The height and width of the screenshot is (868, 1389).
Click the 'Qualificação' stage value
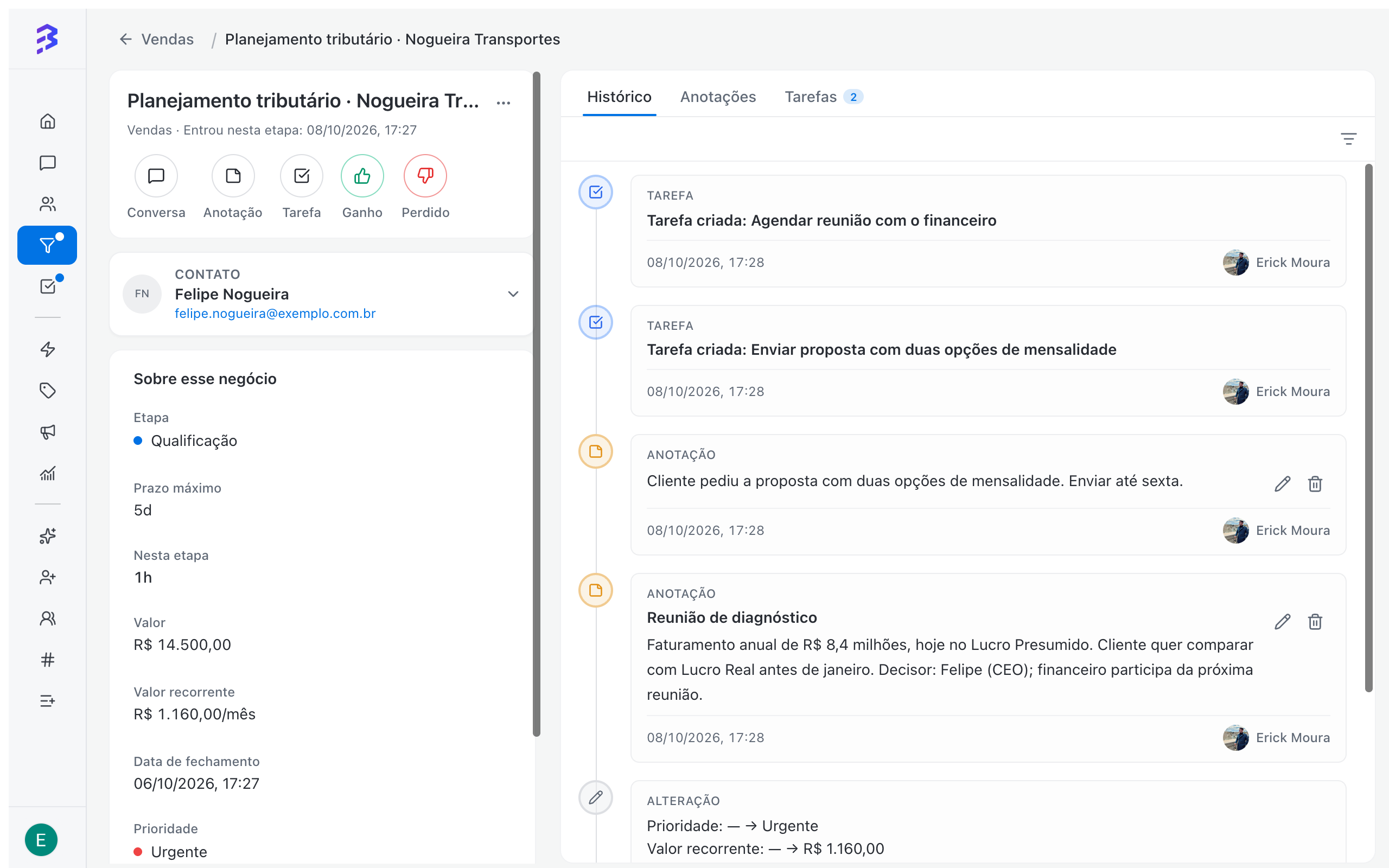(x=193, y=441)
